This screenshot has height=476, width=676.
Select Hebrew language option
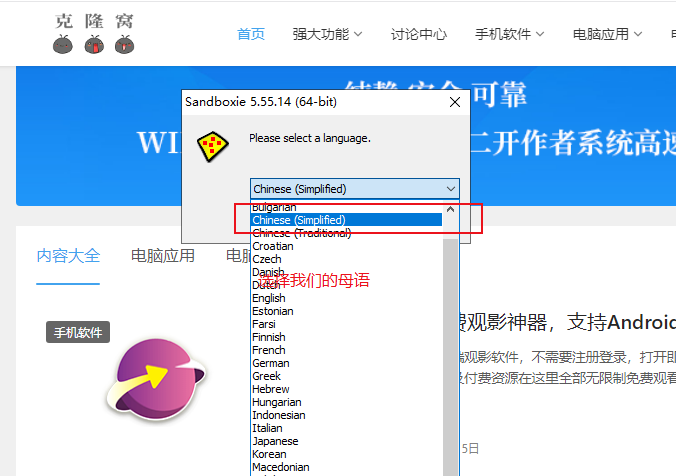pyautogui.click(x=347, y=389)
